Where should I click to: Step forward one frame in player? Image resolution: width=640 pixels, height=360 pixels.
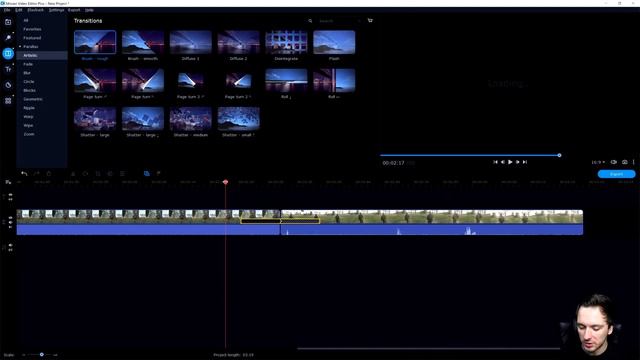pyautogui.click(x=518, y=162)
